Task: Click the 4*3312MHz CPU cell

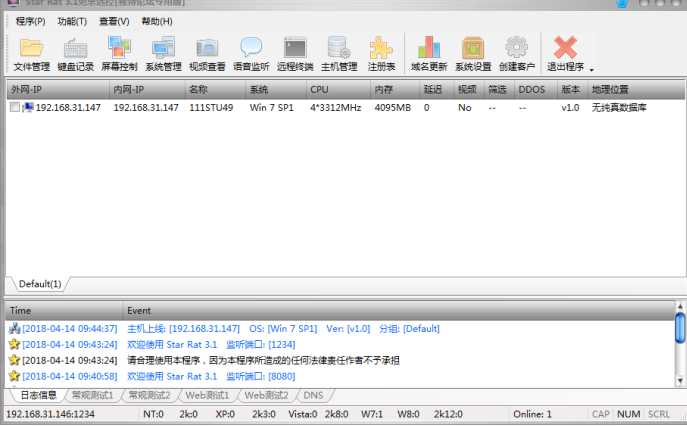Action: pos(336,107)
